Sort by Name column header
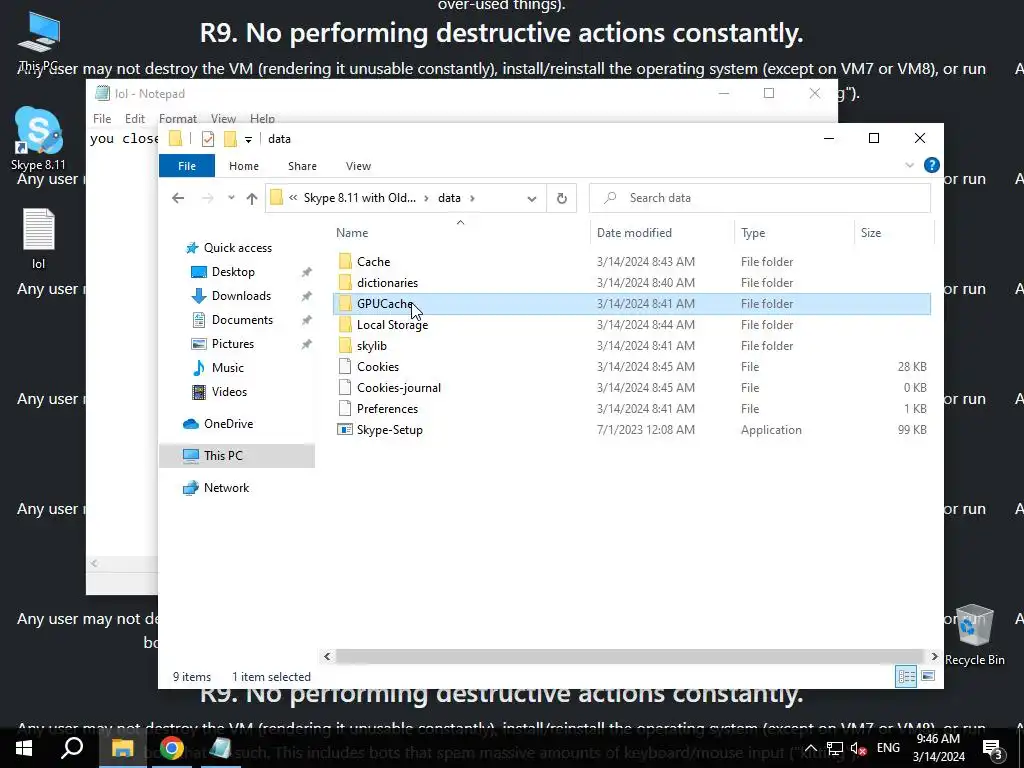Screen dimensions: 1024x768 461,232
